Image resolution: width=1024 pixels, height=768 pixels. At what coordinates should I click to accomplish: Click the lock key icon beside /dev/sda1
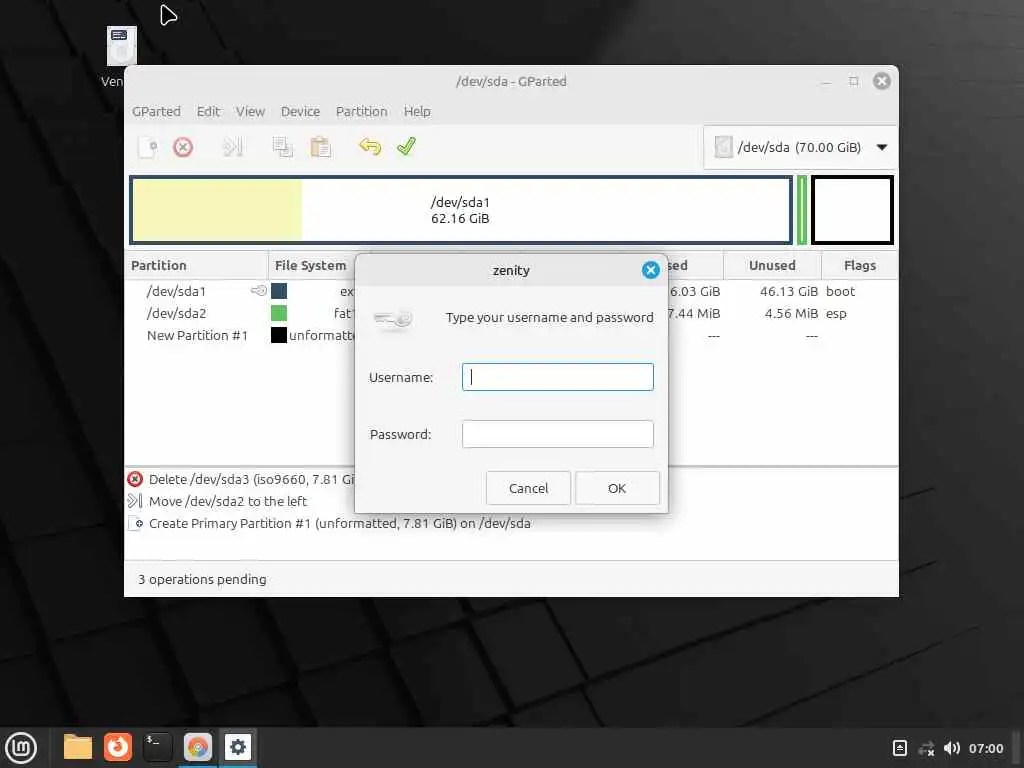tap(259, 291)
